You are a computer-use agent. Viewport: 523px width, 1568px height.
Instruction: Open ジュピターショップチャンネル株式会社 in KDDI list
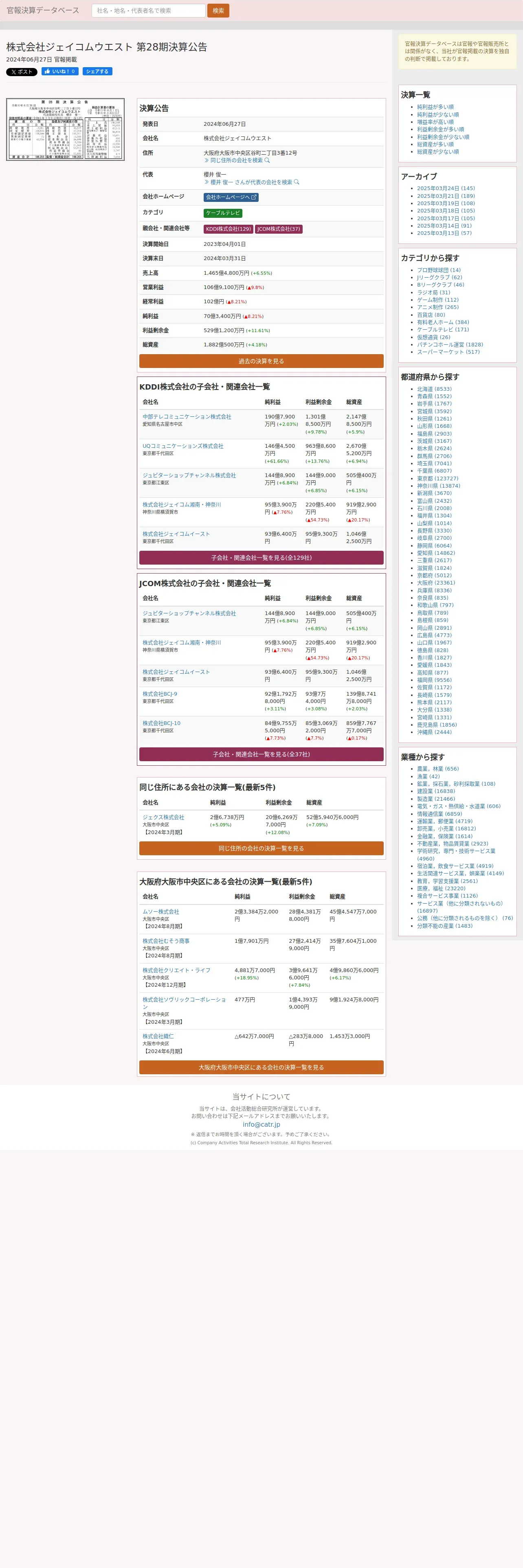(189, 475)
